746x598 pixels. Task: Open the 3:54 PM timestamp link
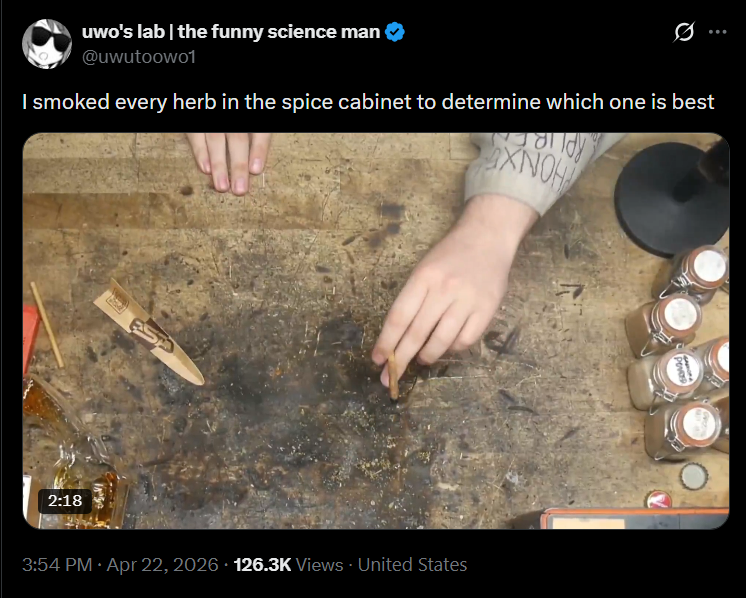(x=57, y=565)
